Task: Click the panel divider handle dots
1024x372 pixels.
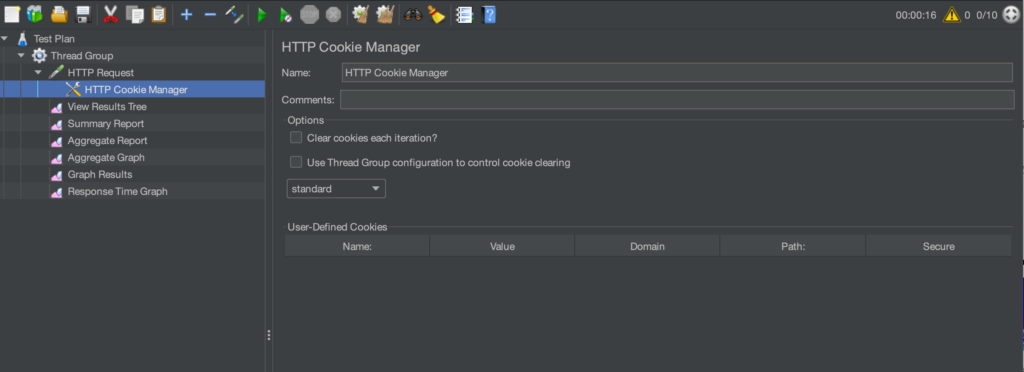Action: click(268, 335)
